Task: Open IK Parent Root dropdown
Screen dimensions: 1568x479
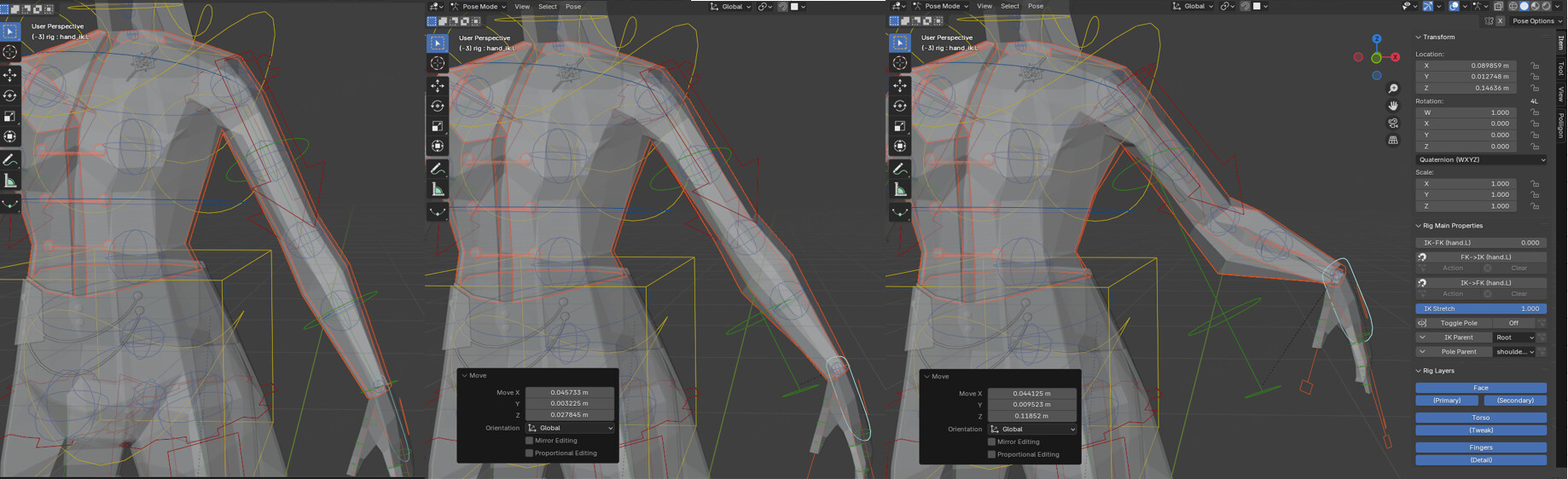Action: click(1514, 338)
